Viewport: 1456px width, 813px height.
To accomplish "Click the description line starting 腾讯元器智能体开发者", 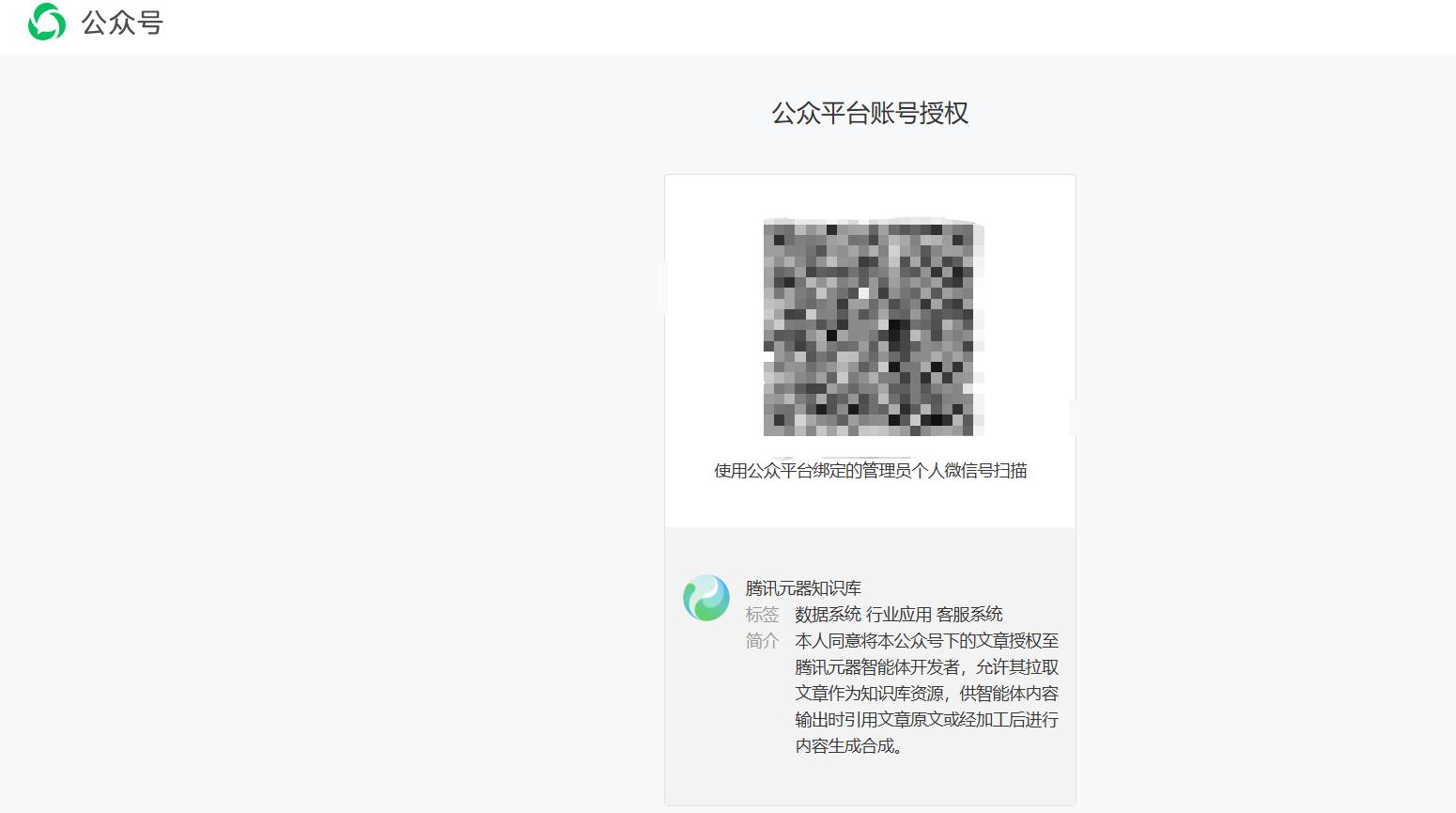I will 926,667.
